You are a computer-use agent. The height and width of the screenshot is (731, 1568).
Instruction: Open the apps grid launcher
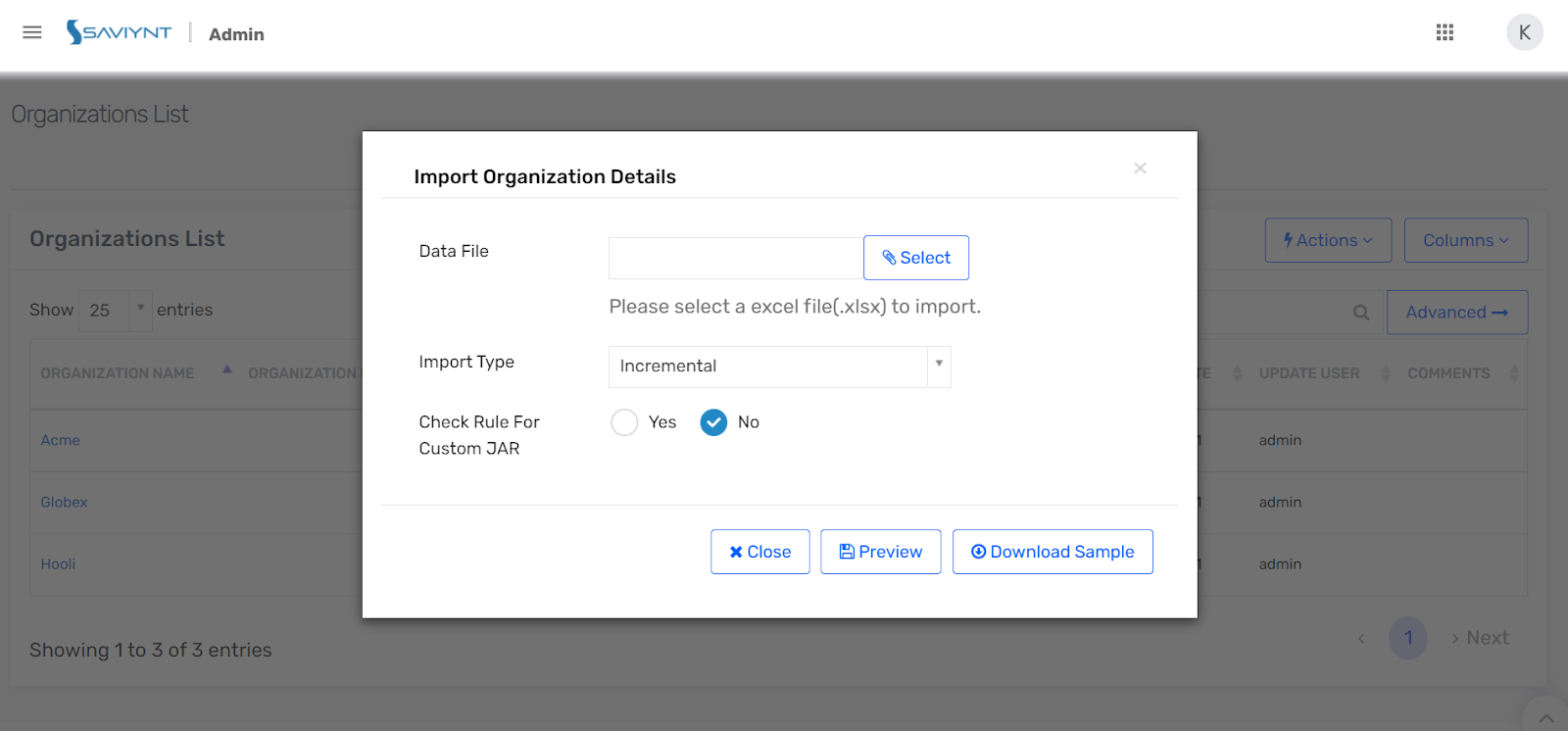click(1445, 32)
